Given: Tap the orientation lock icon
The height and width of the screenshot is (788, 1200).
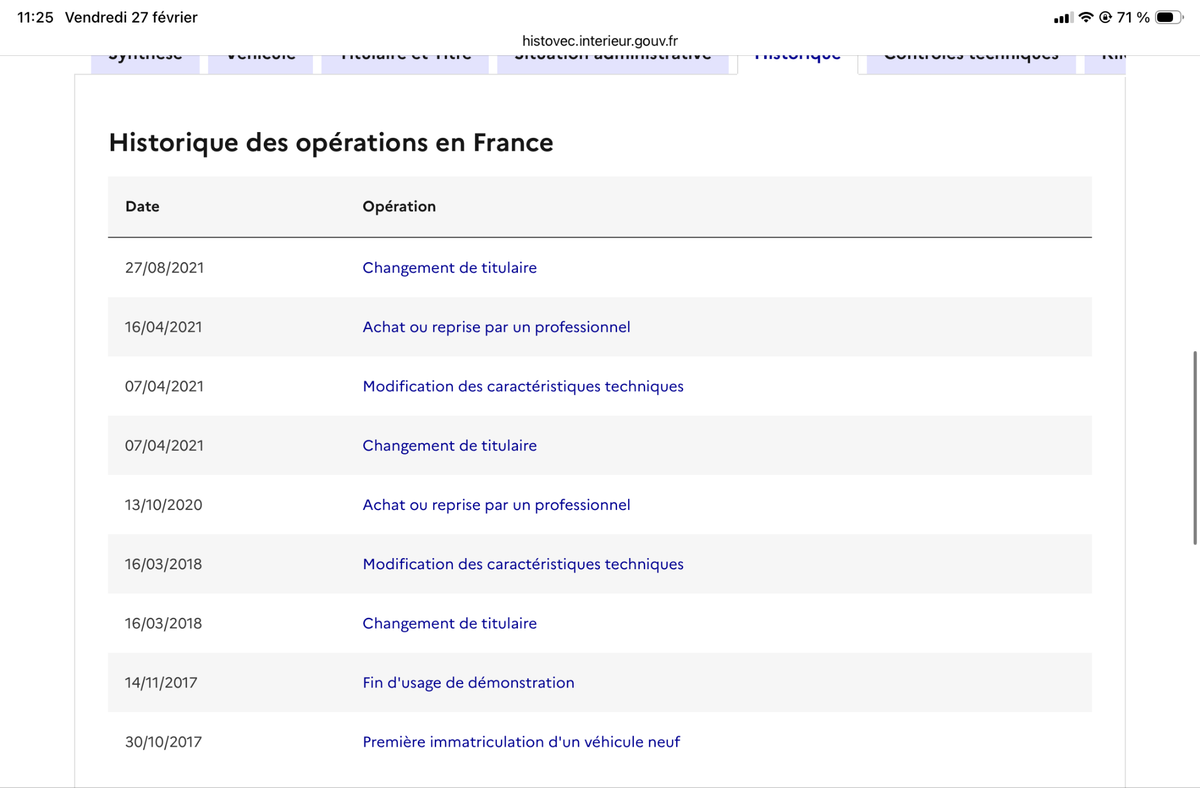Looking at the screenshot, I should [x=1105, y=18].
